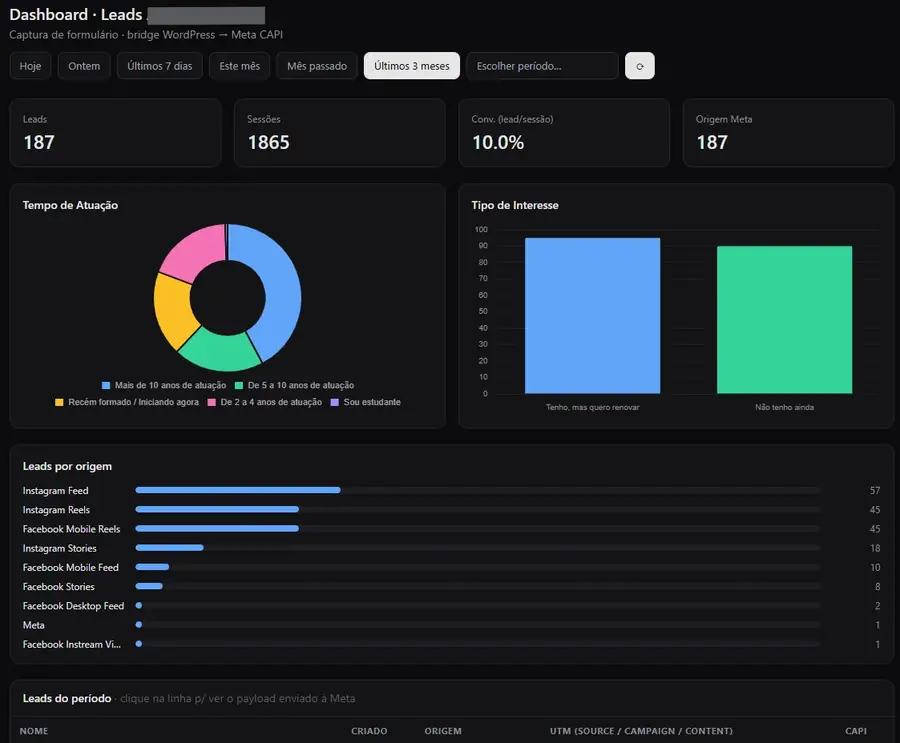This screenshot has width=900, height=743.
Task: Click the pink donut chart segment
Action: [x=198, y=250]
